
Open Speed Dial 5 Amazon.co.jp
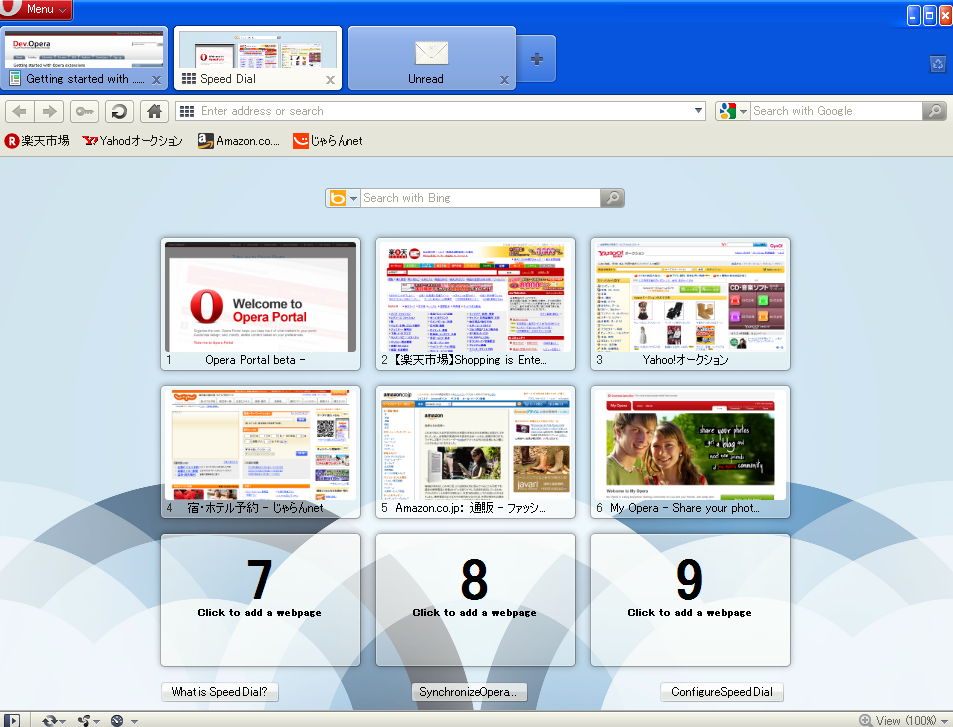(x=475, y=452)
